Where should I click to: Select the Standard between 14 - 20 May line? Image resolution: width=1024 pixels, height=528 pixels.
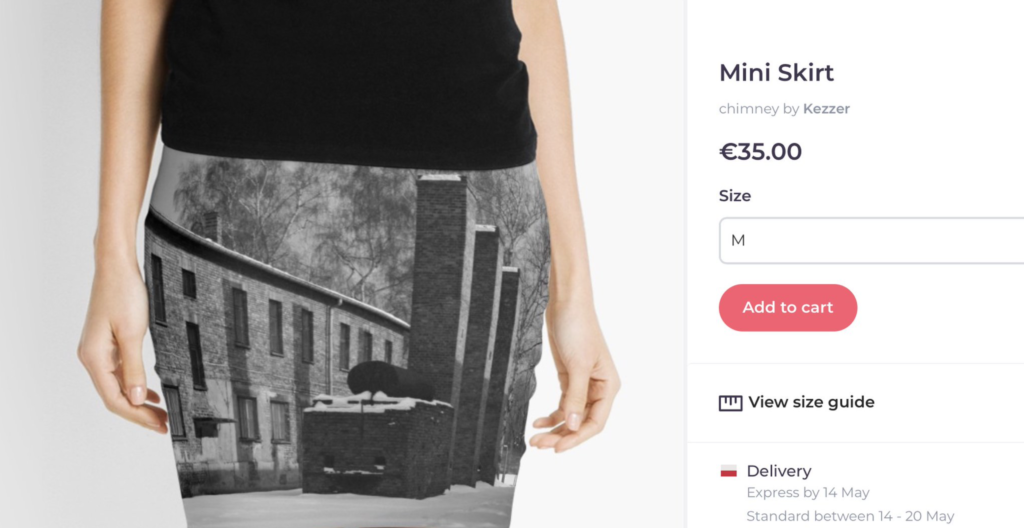pos(850,516)
